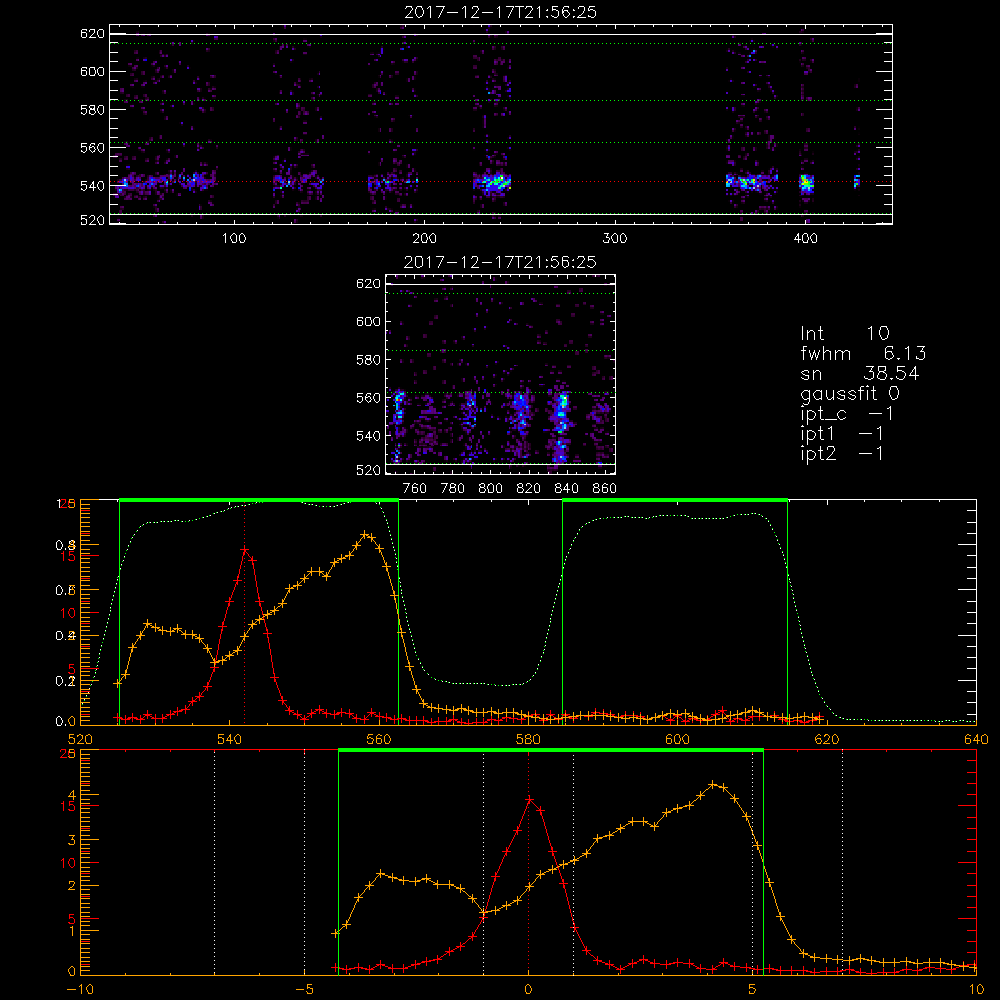Click the x-axis label 100 of top image
Image resolution: width=1000 pixels, height=1000 pixels.
233,239
